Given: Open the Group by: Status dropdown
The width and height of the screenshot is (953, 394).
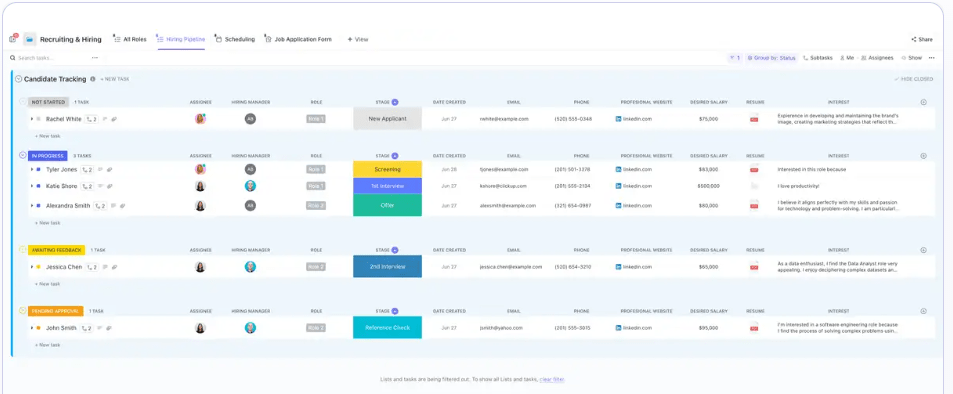Looking at the screenshot, I should 771,58.
